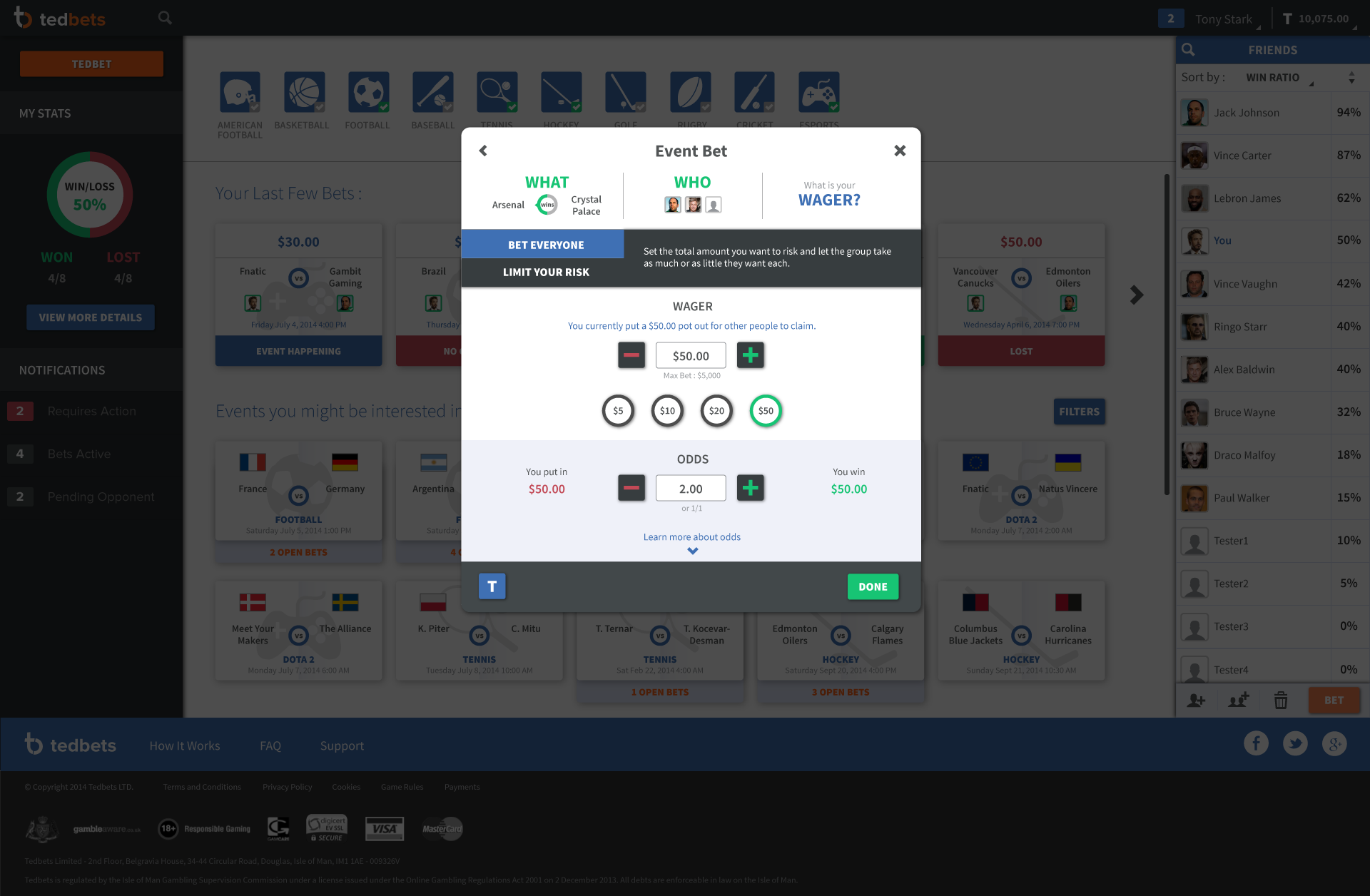Expand the Tony Stark user menu

[1223, 19]
